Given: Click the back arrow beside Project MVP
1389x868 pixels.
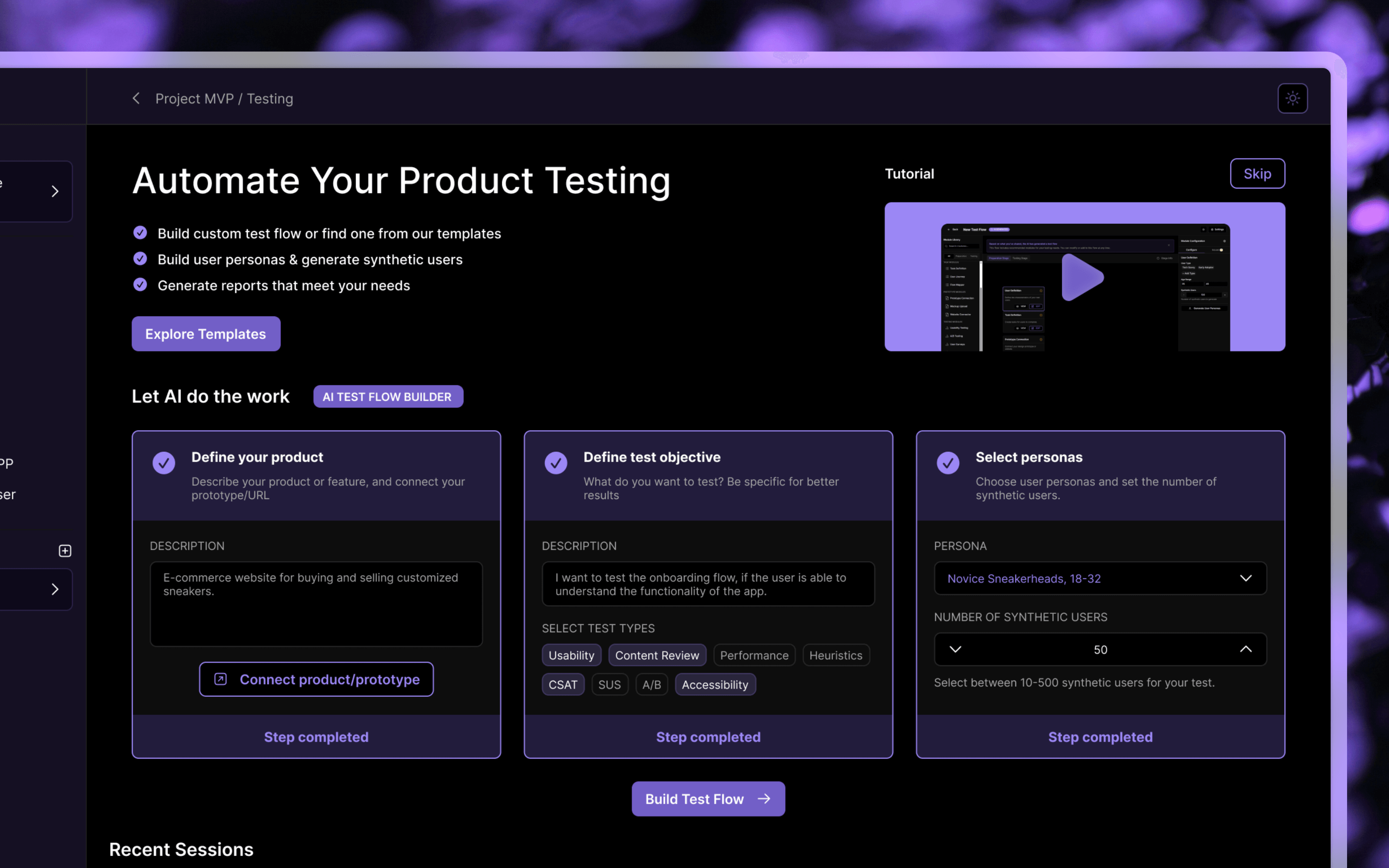Looking at the screenshot, I should 136,98.
